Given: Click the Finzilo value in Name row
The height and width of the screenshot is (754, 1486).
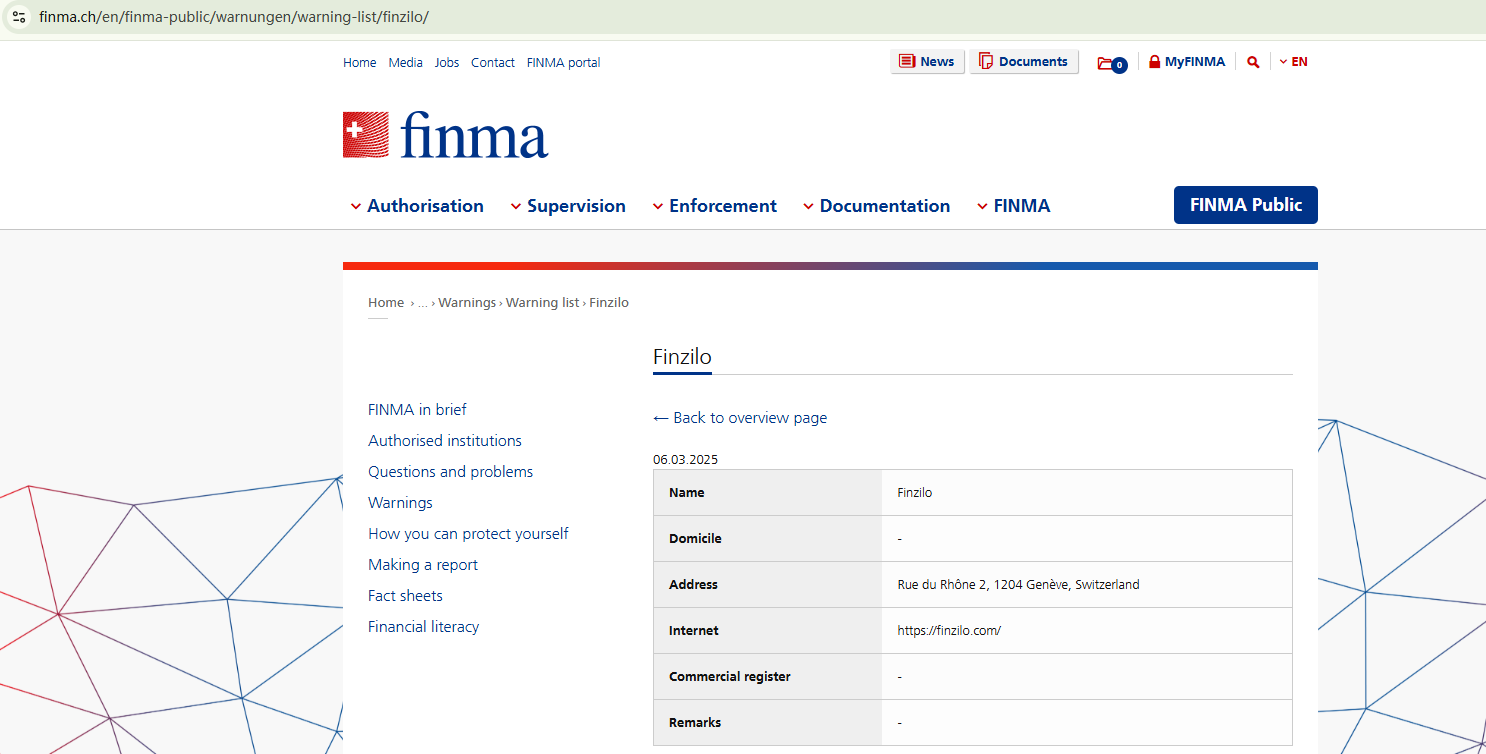Looking at the screenshot, I should [x=915, y=493].
